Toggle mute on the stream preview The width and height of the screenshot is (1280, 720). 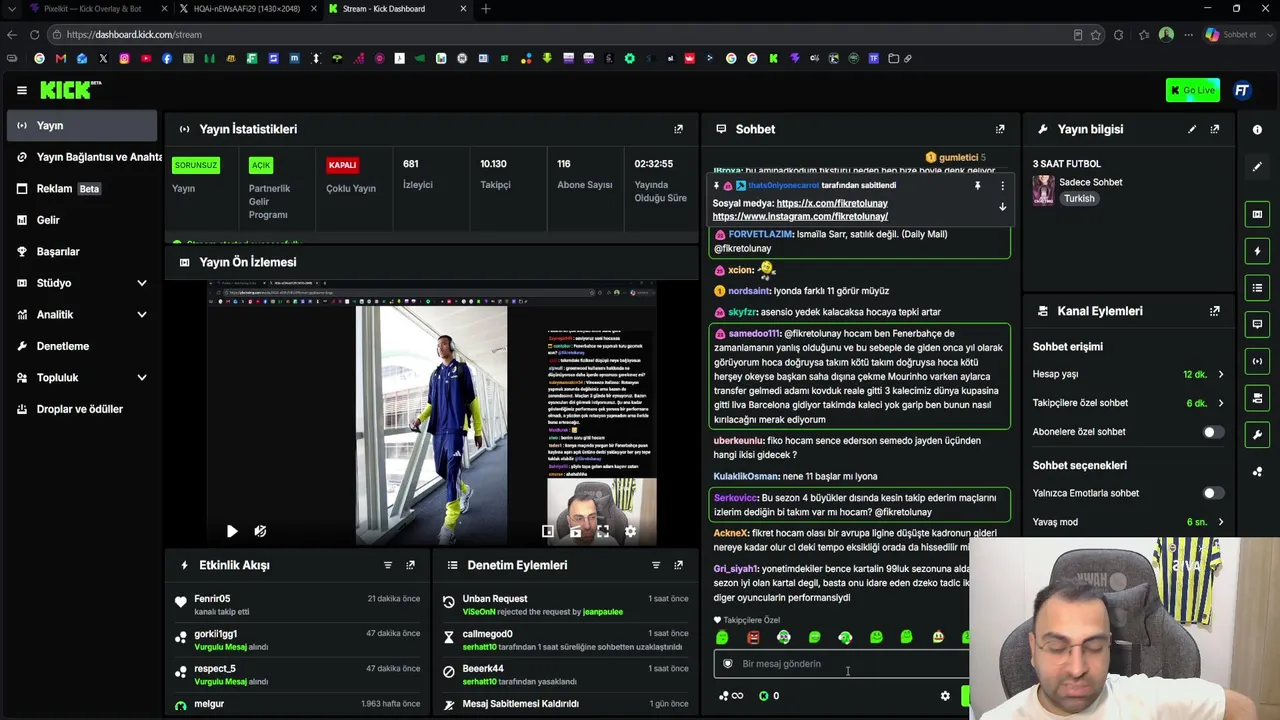coord(260,532)
